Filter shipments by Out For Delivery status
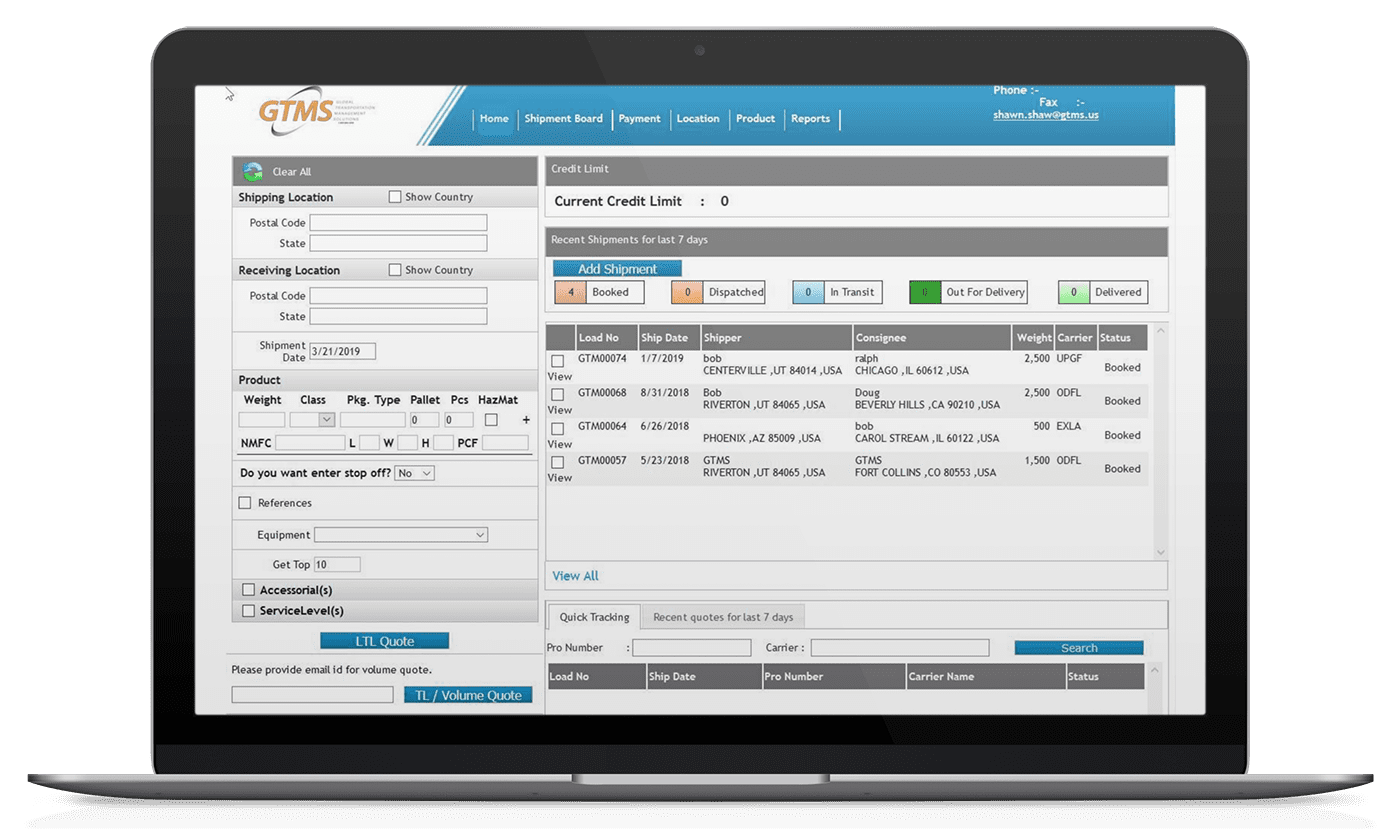This screenshot has height=830, width=1400. 970,292
